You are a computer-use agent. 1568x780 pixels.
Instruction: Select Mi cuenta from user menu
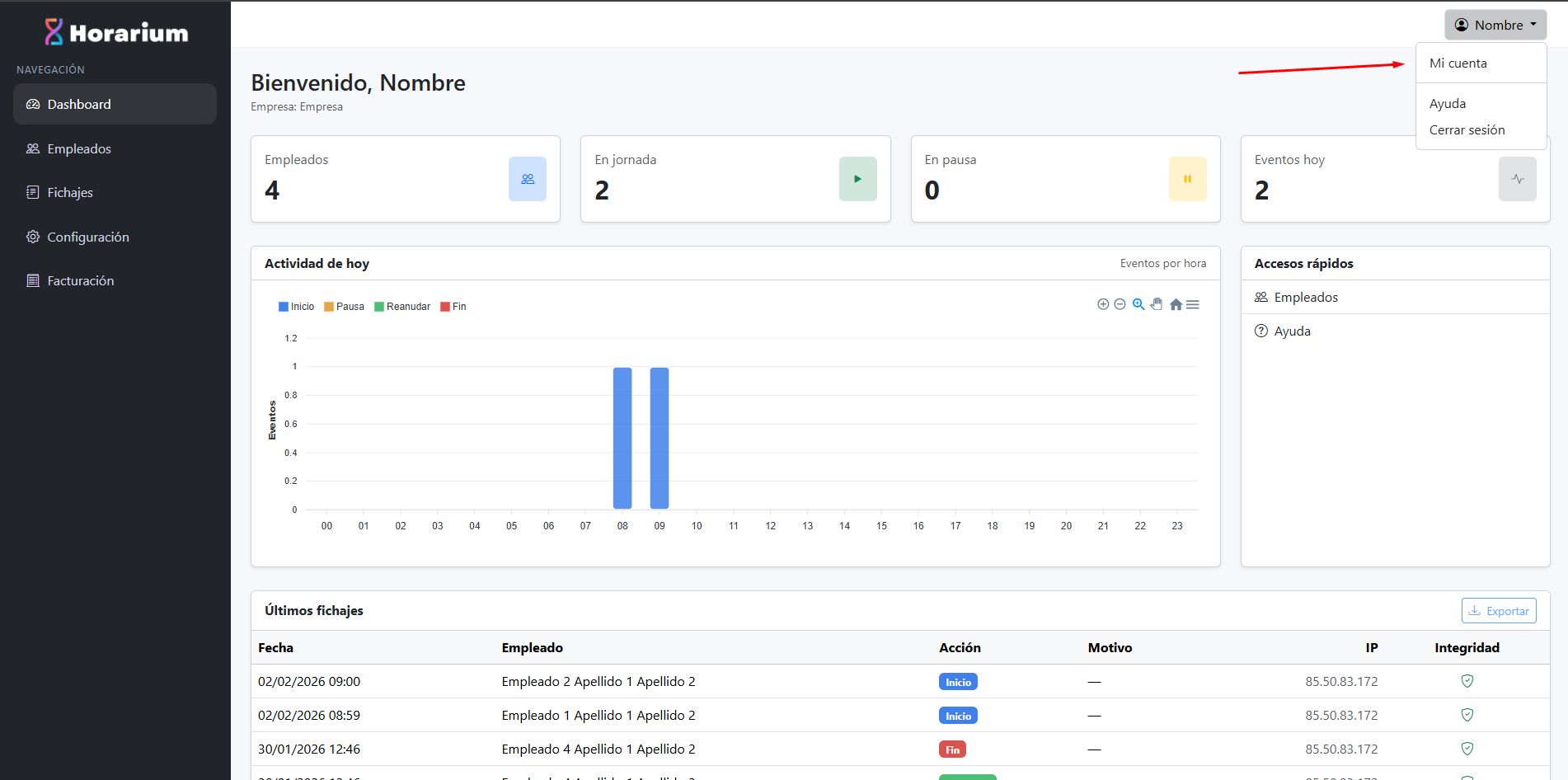(1458, 63)
